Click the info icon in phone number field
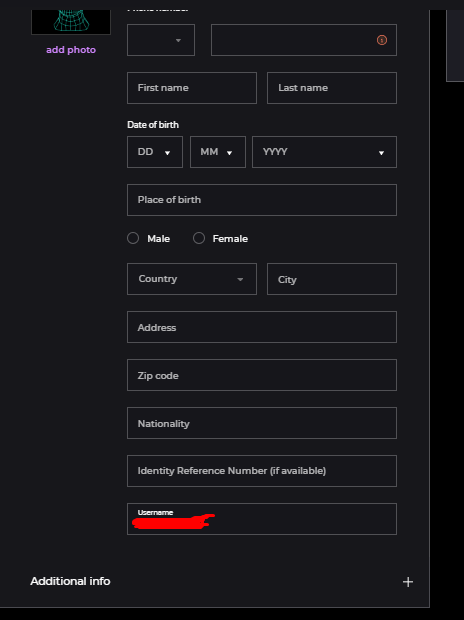 point(382,40)
